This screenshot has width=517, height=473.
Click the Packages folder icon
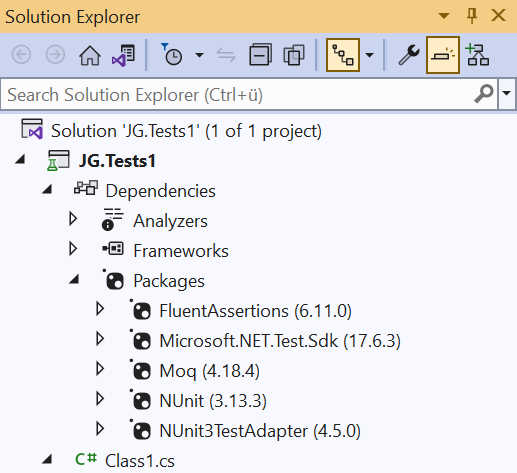click(113, 279)
